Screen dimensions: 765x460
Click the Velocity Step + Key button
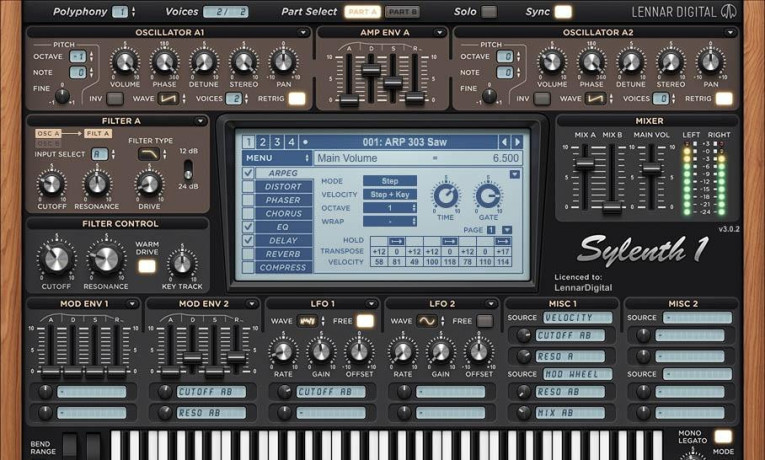[x=390, y=195]
